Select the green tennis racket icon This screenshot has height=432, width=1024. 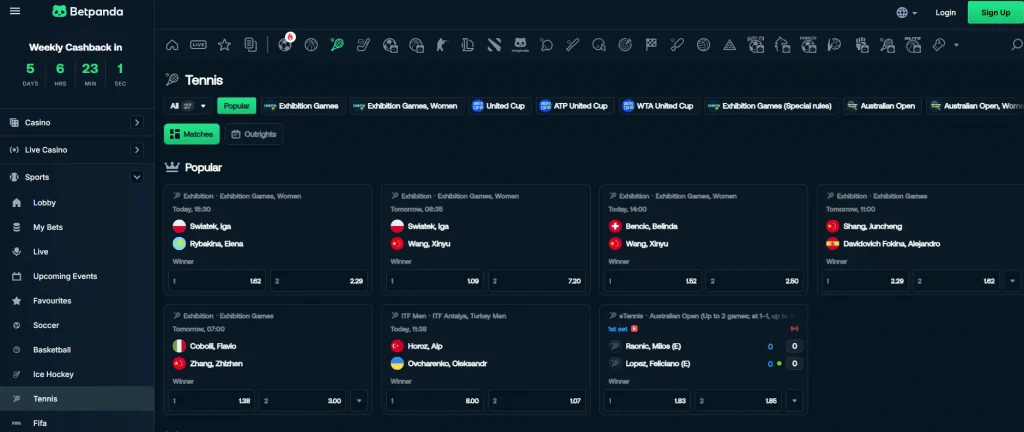pos(337,45)
